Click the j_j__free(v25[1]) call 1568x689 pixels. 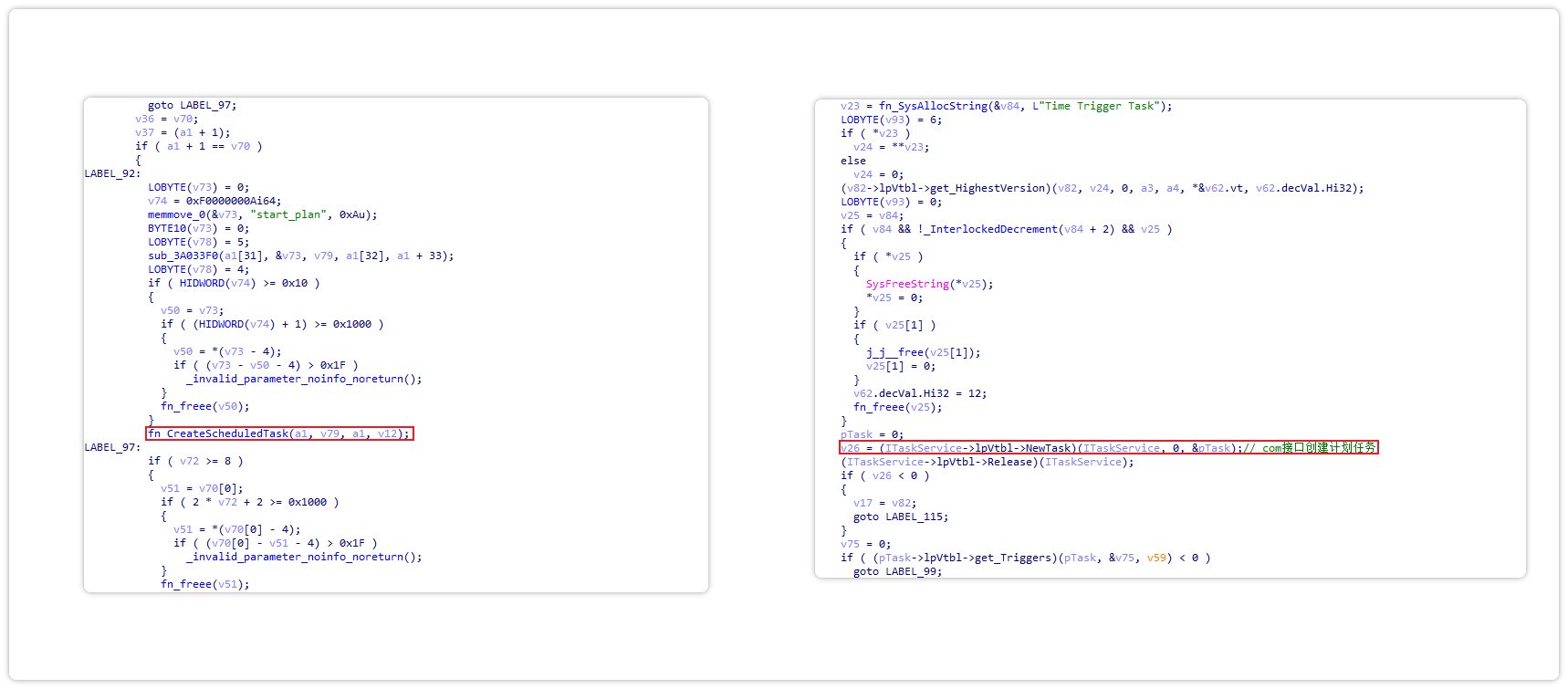tap(923, 352)
